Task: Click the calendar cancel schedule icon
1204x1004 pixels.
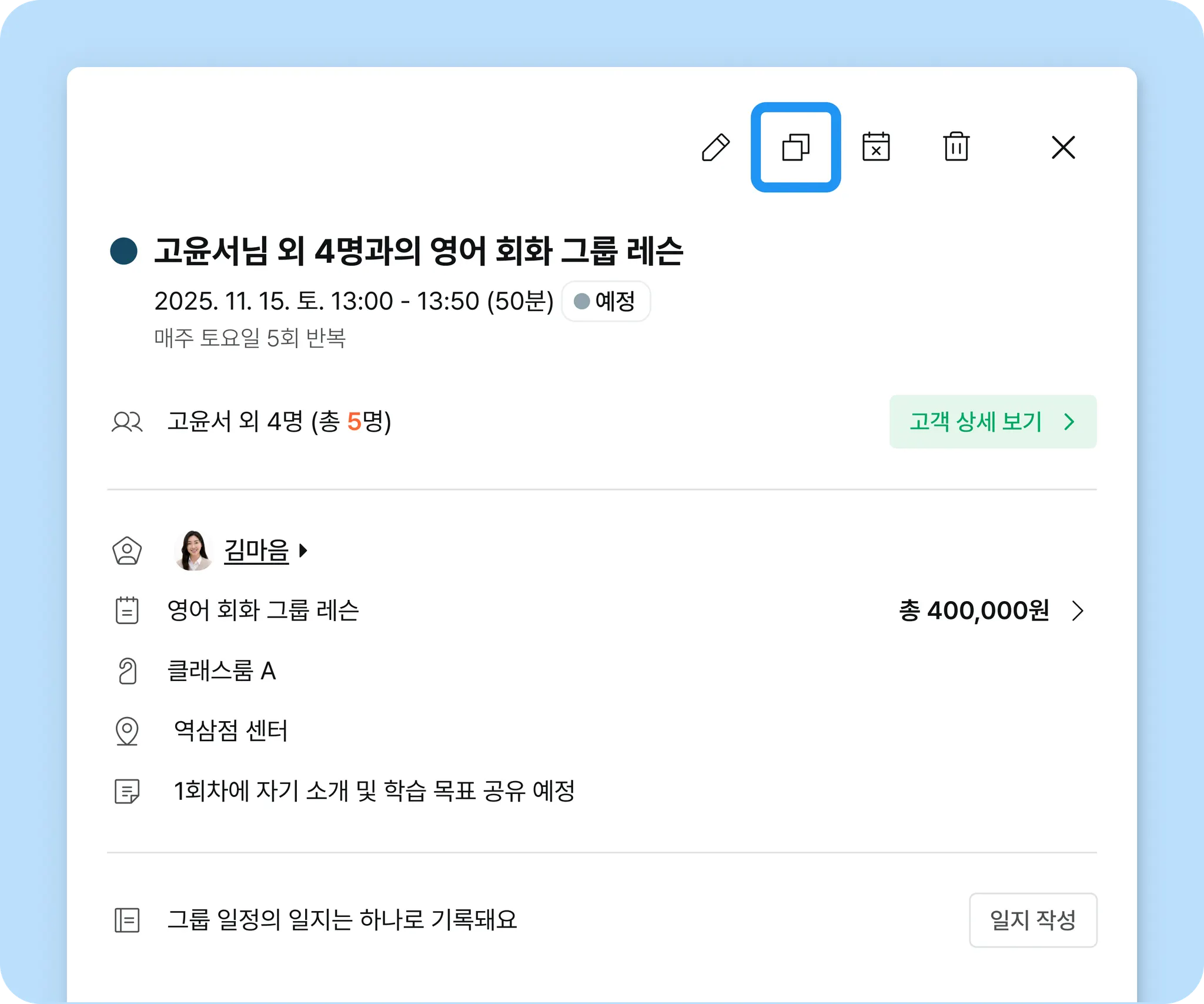Action: [875, 147]
